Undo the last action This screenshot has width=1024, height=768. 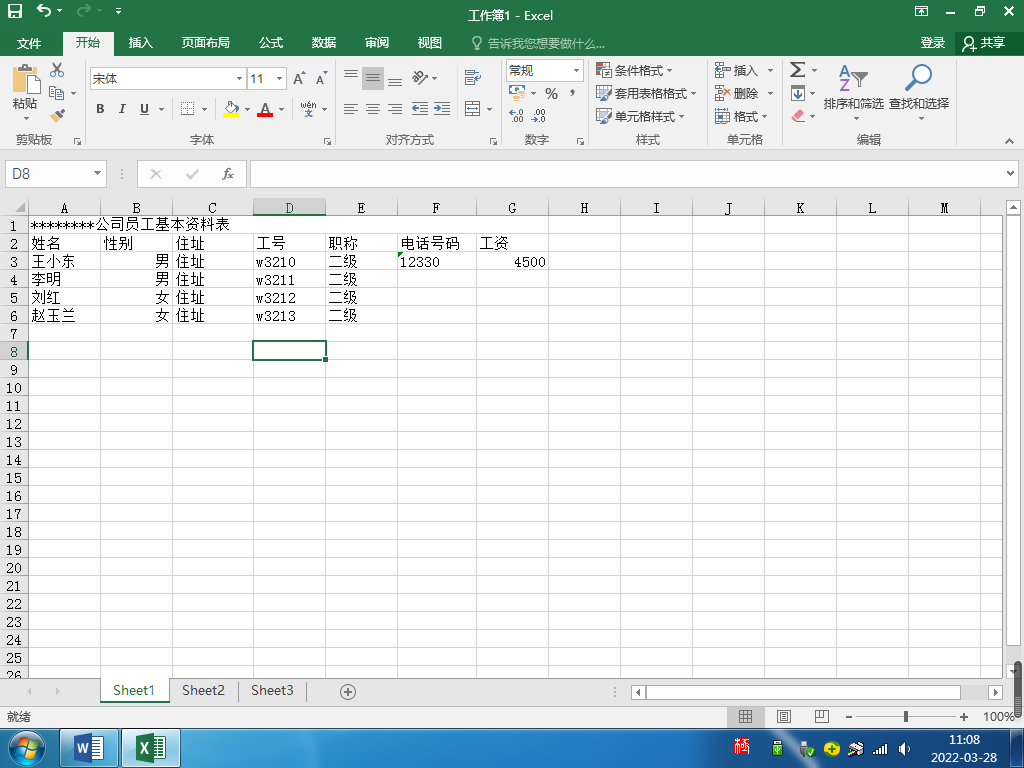coord(44,10)
